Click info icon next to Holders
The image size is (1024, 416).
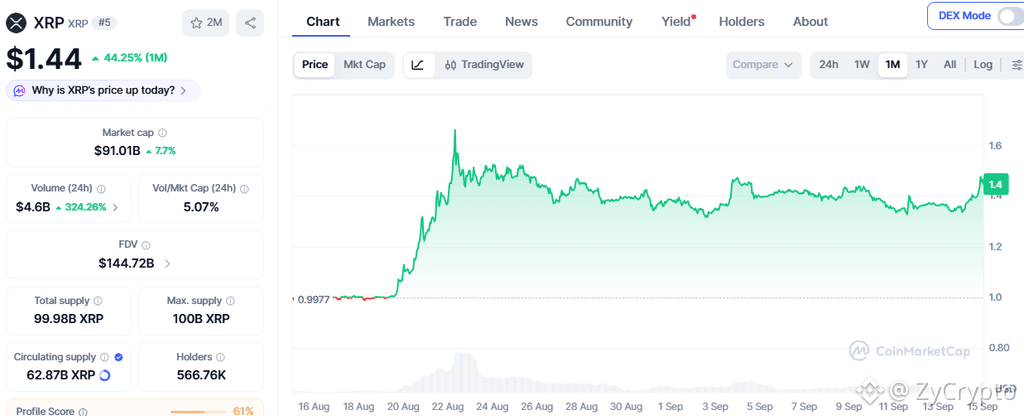tap(221, 357)
